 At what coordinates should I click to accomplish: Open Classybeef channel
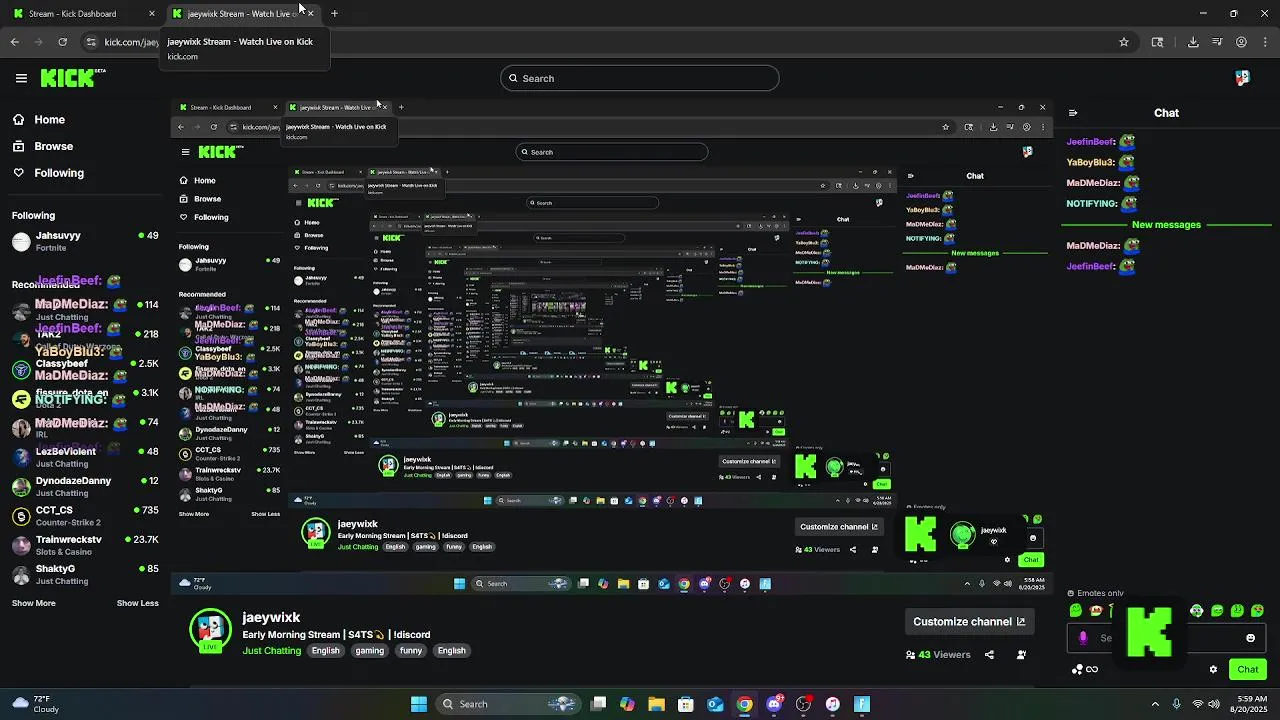(x=85, y=369)
